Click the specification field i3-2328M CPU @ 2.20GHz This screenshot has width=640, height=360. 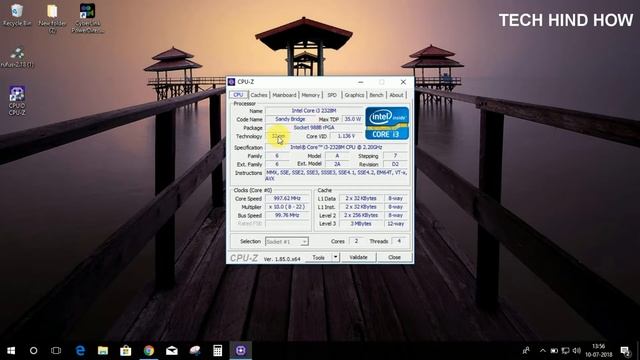tap(336, 147)
